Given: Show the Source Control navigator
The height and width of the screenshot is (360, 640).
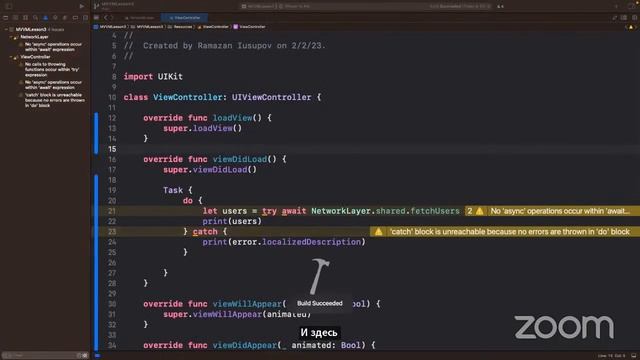Looking at the screenshot, I should pyautogui.click(x=16, y=18).
